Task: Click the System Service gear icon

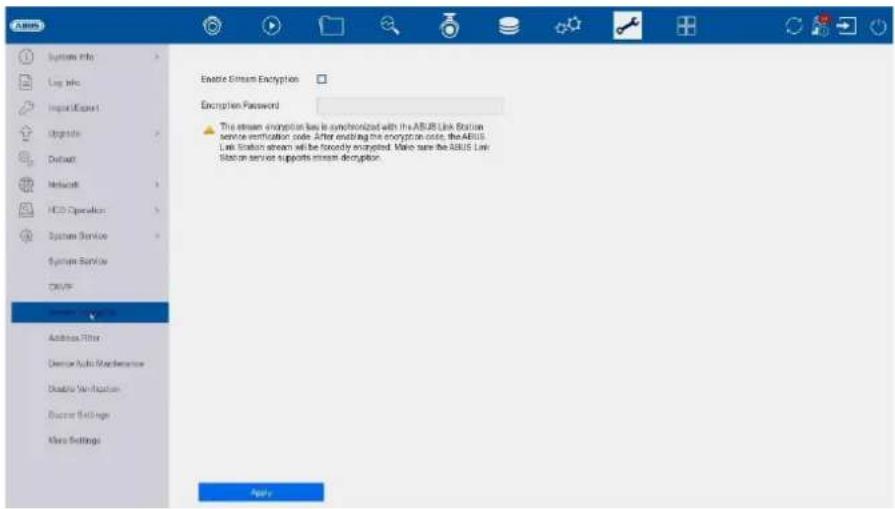Action: [26, 235]
